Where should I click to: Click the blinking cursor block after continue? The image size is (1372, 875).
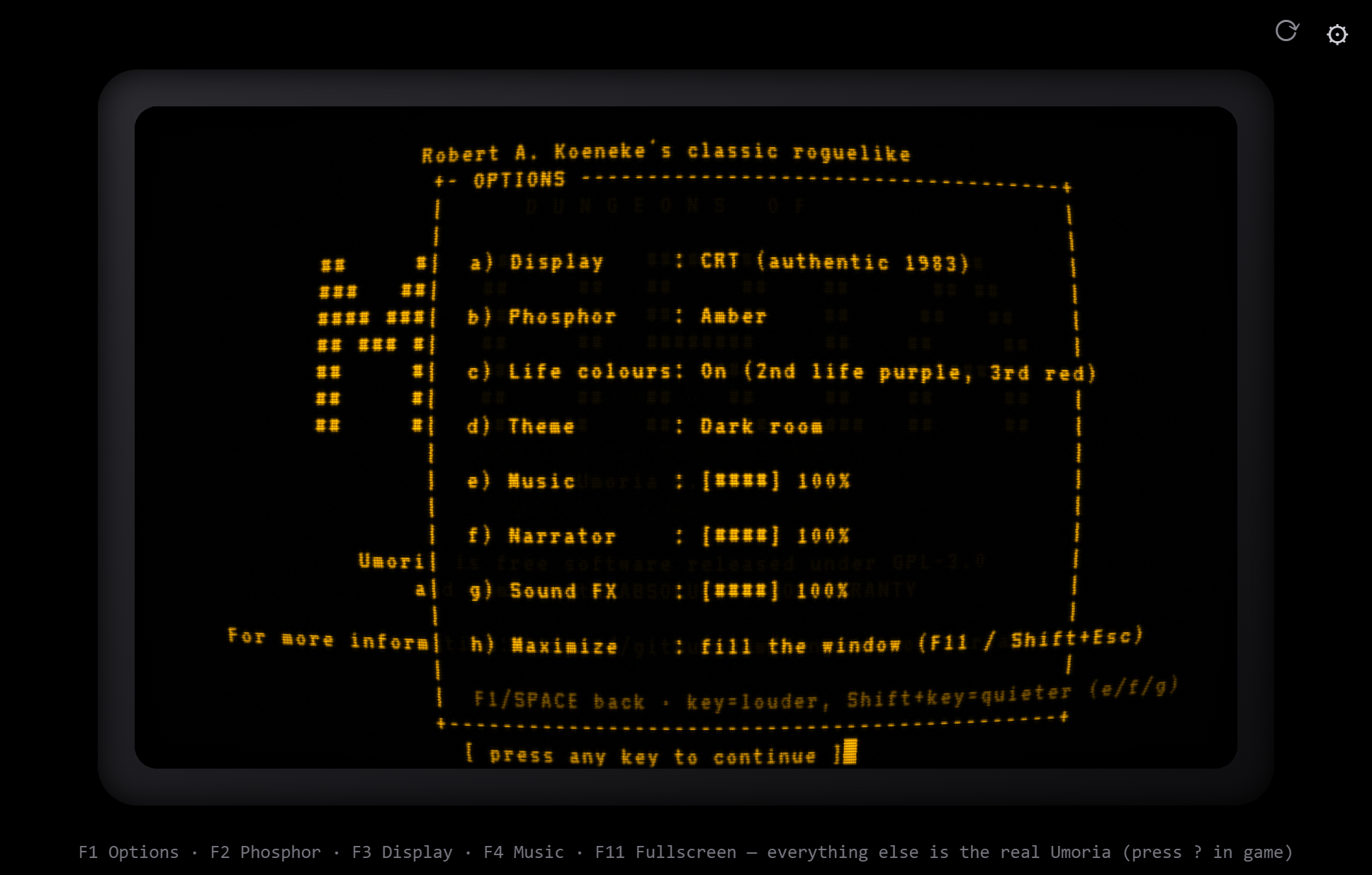[850, 752]
